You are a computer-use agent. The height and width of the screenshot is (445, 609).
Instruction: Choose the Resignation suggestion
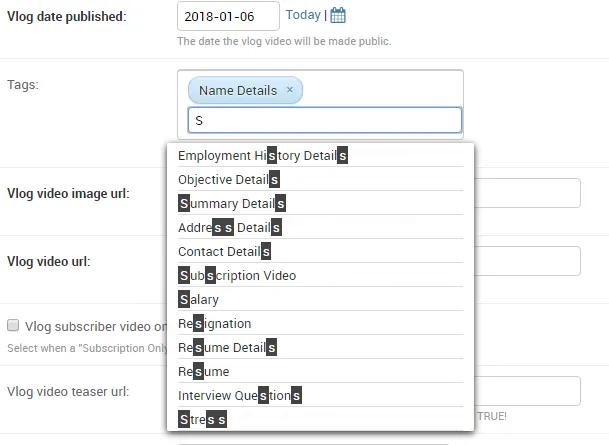click(214, 323)
